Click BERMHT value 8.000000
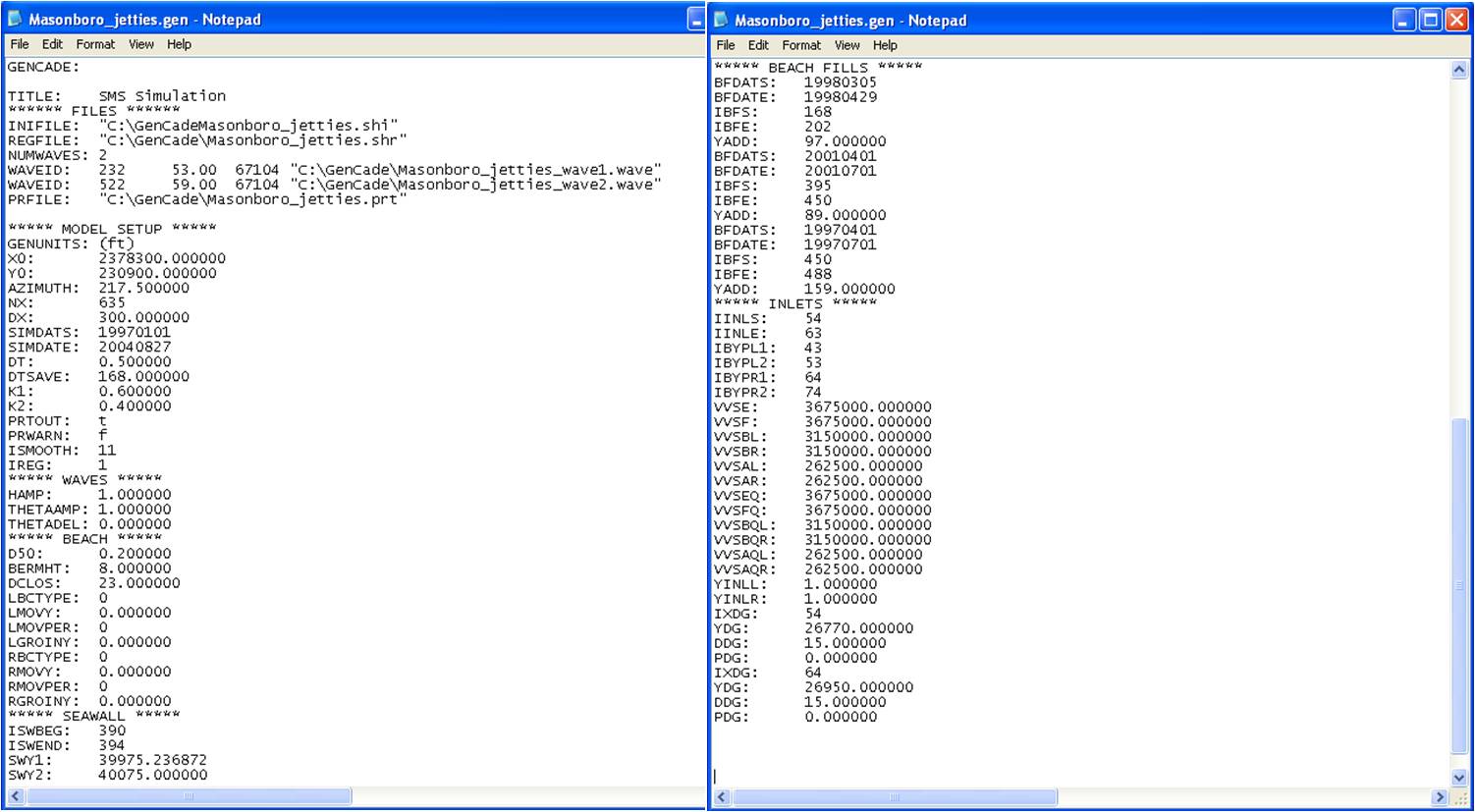Screen dimensions: 1475x812 pyautogui.click(x=135, y=568)
